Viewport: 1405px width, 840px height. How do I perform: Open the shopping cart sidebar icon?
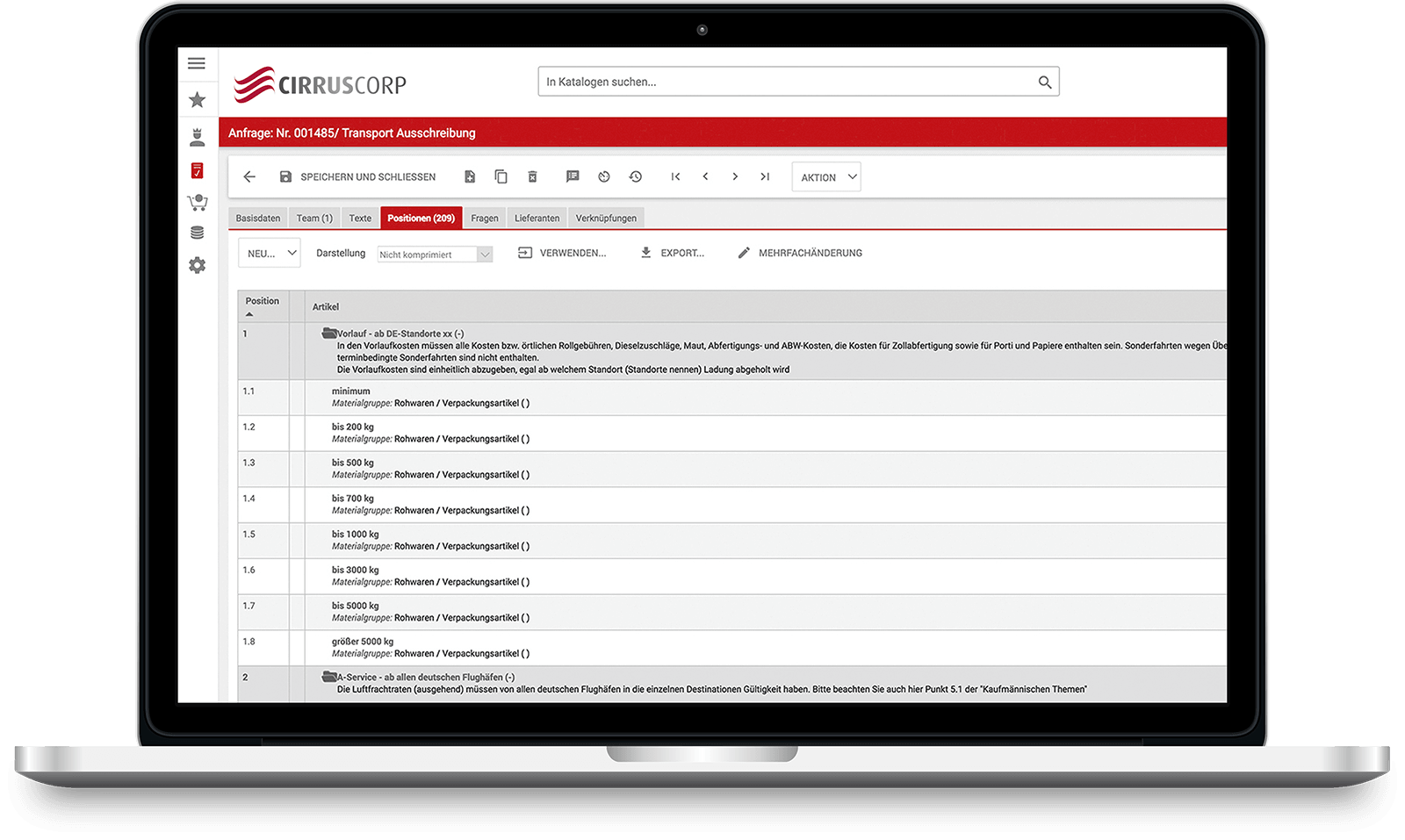click(197, 203)
